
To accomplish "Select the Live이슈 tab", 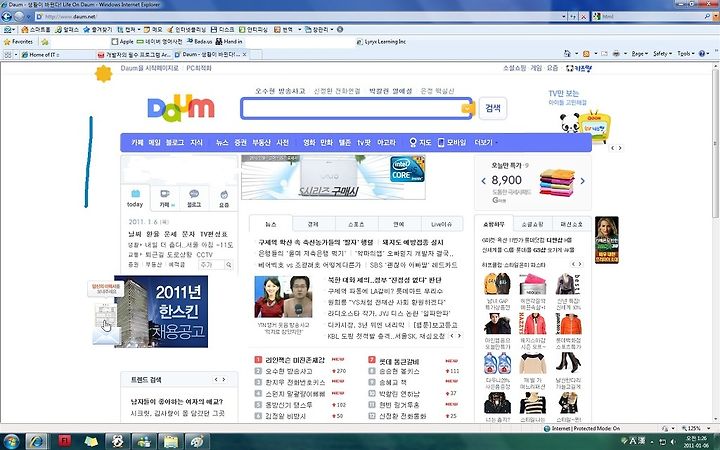I will point(441,224).
